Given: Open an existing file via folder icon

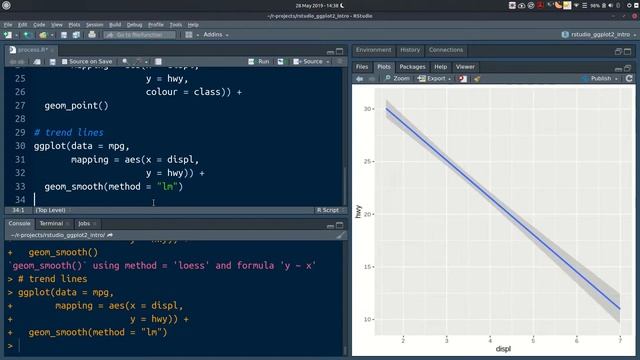Looking at the screenshot, I should [43, 35].
